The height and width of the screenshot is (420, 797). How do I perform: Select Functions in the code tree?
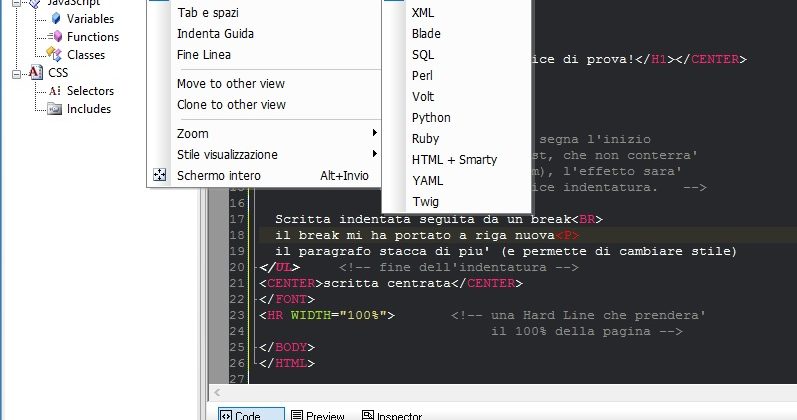[93, 37]
